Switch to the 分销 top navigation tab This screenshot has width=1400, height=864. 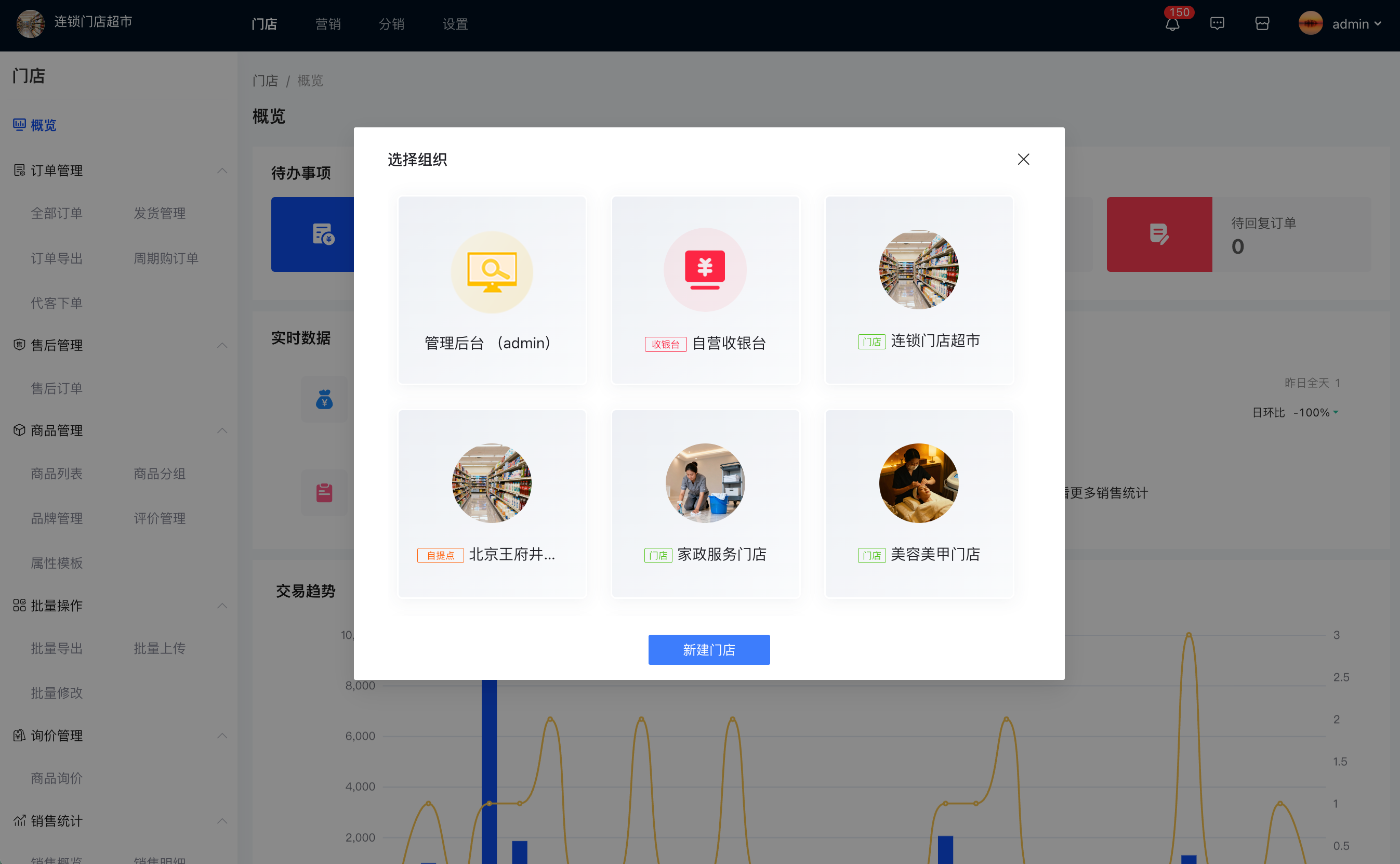pyautogui.click(x=391, y=24)
